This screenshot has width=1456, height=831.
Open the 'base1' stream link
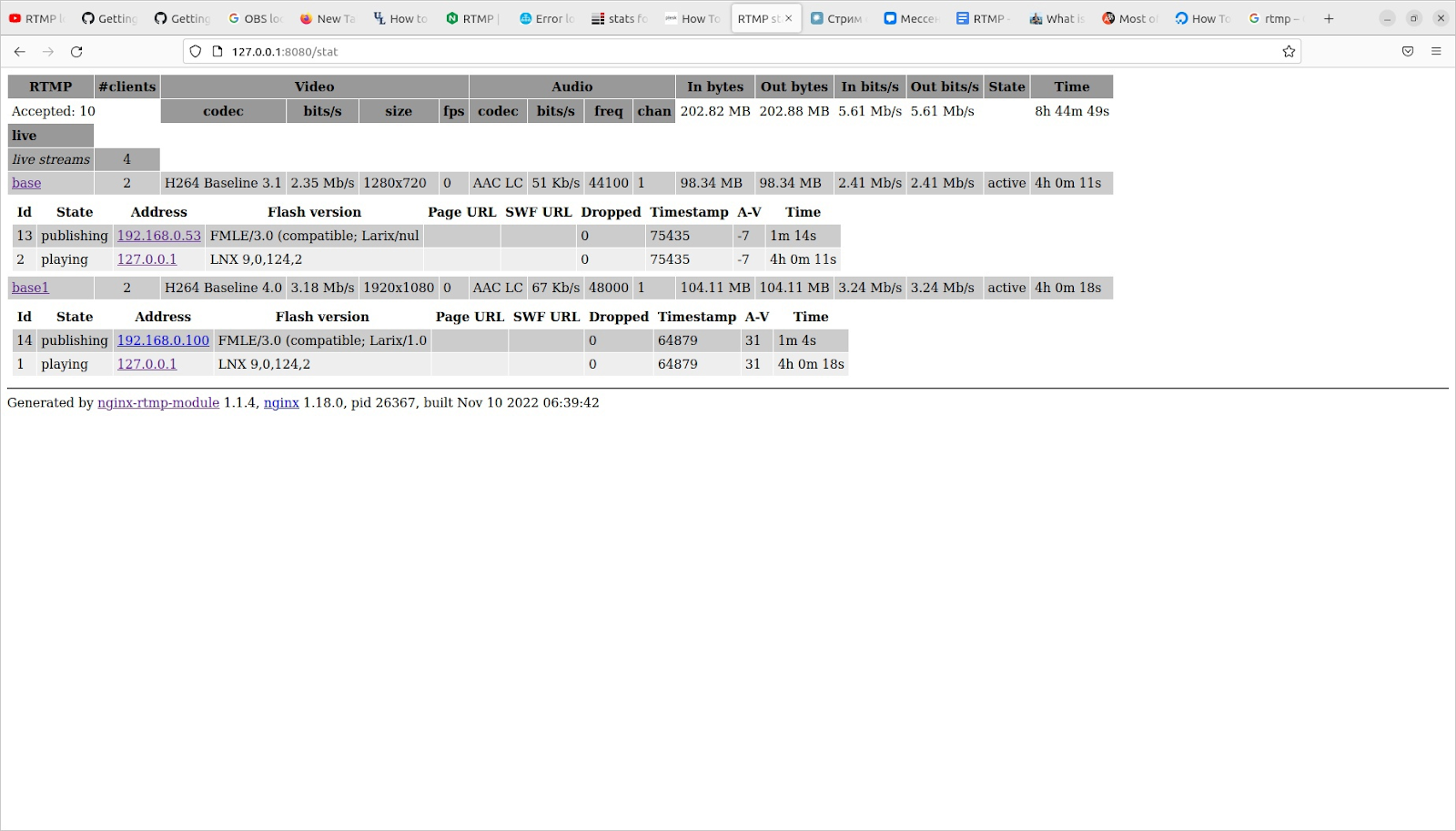point(30,288)
